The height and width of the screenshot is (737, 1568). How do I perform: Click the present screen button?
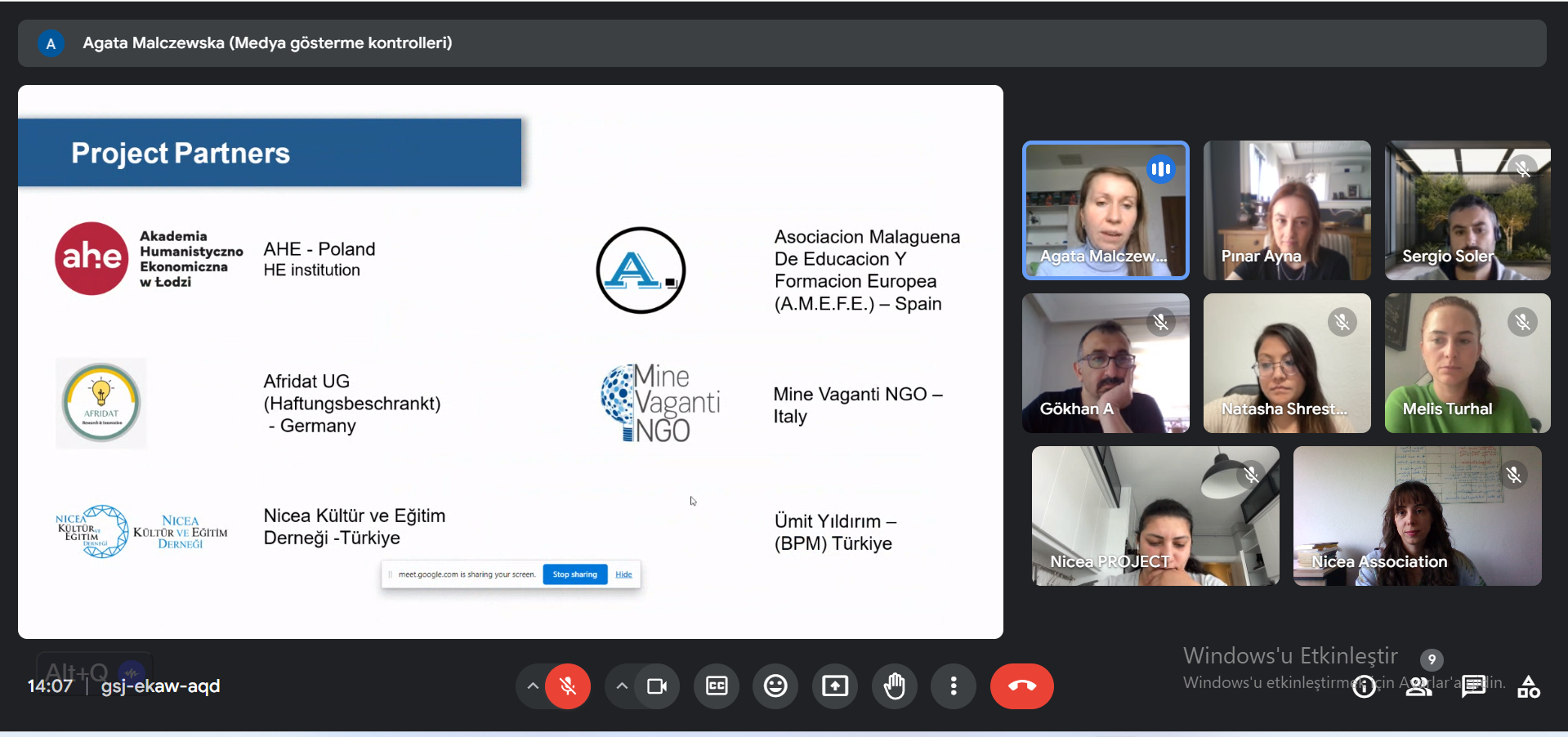835,686
